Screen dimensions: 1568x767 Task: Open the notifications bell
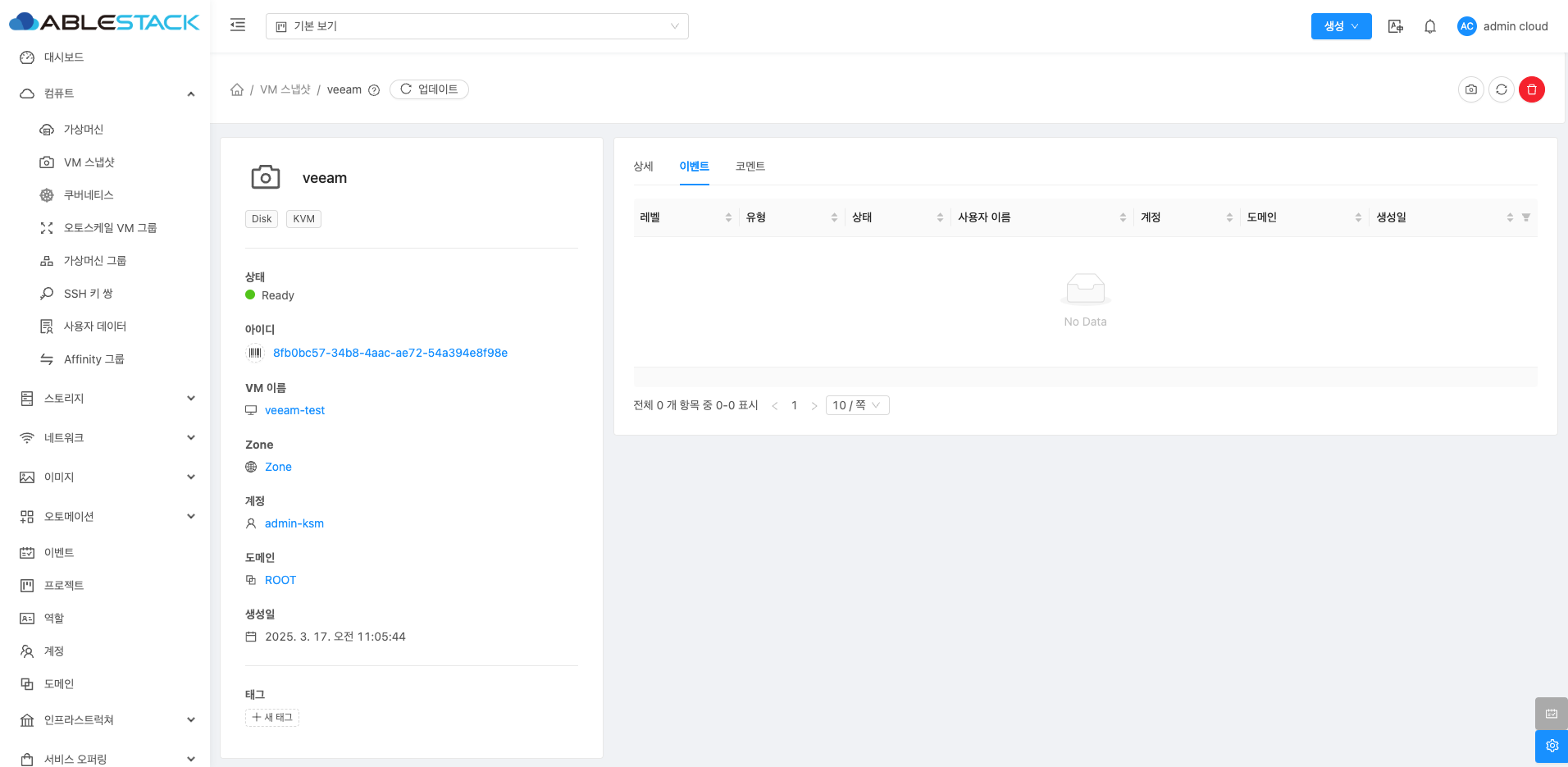pos(1429,26)
